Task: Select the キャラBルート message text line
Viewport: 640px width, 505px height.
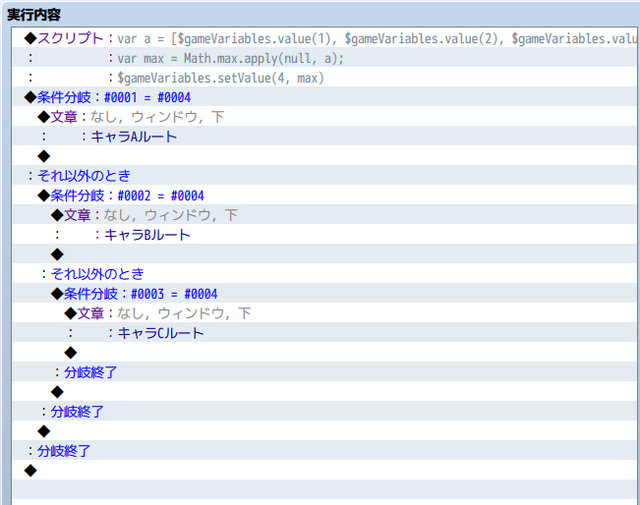Action: click(x=324, y=234)
